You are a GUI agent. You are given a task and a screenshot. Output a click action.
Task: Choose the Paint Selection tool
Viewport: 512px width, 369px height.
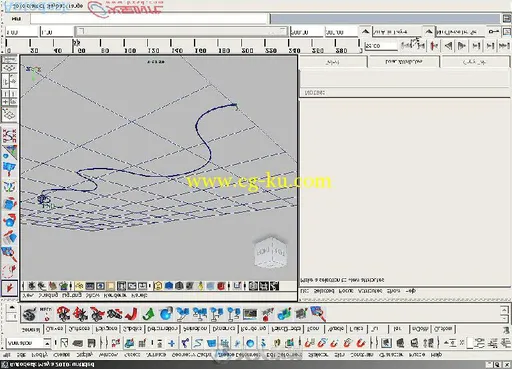click(x=9, y=254)
